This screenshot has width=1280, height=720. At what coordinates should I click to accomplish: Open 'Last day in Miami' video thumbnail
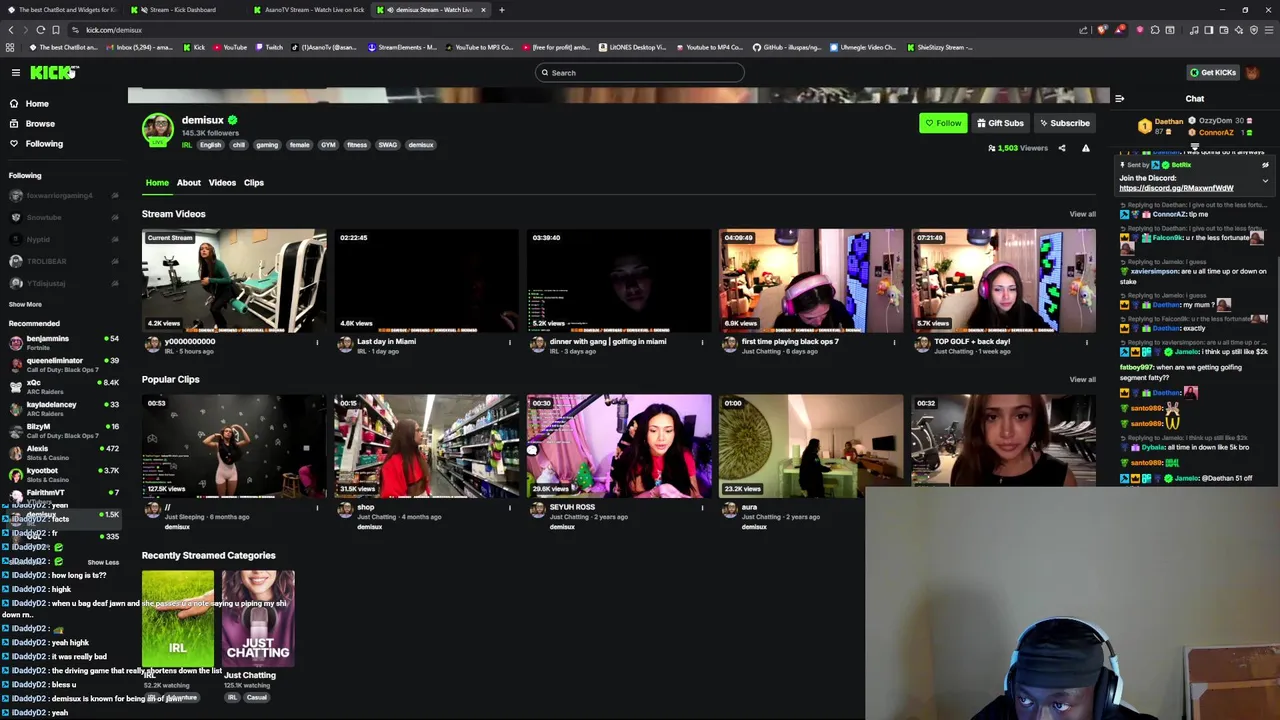point(426,281)
